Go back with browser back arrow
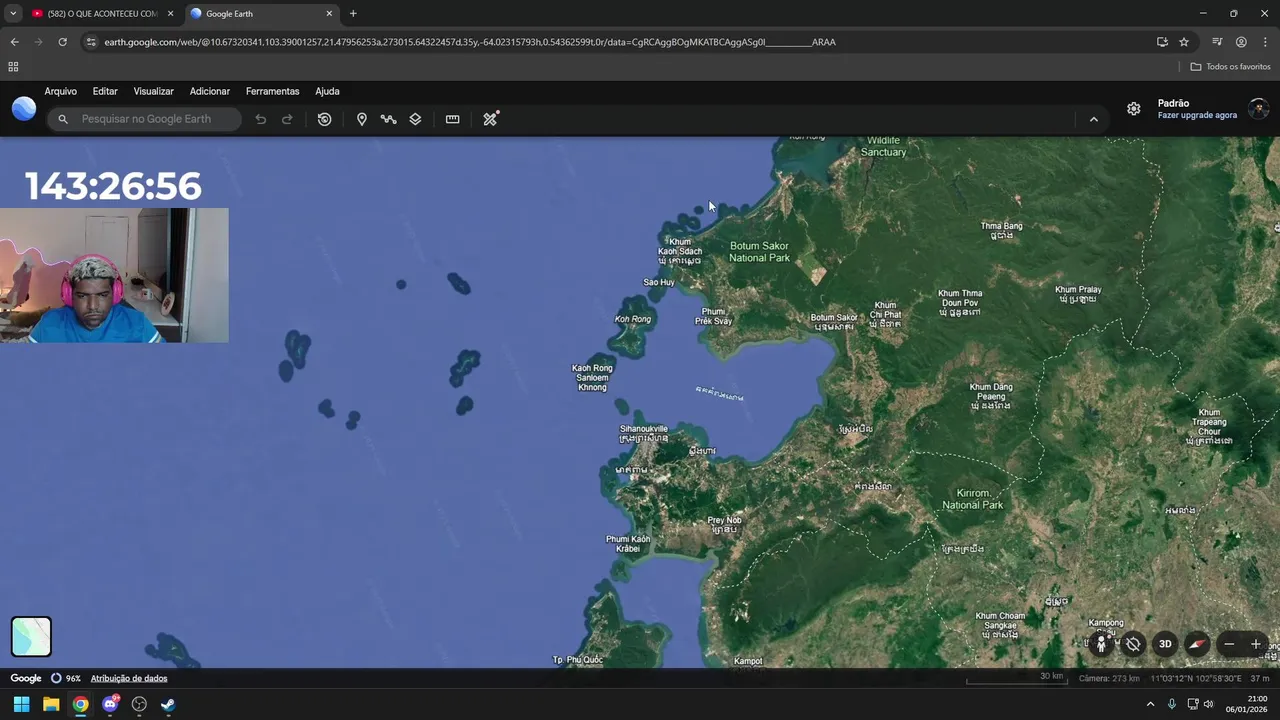This screenshot has height=720, width=1280. click(14, 42)
